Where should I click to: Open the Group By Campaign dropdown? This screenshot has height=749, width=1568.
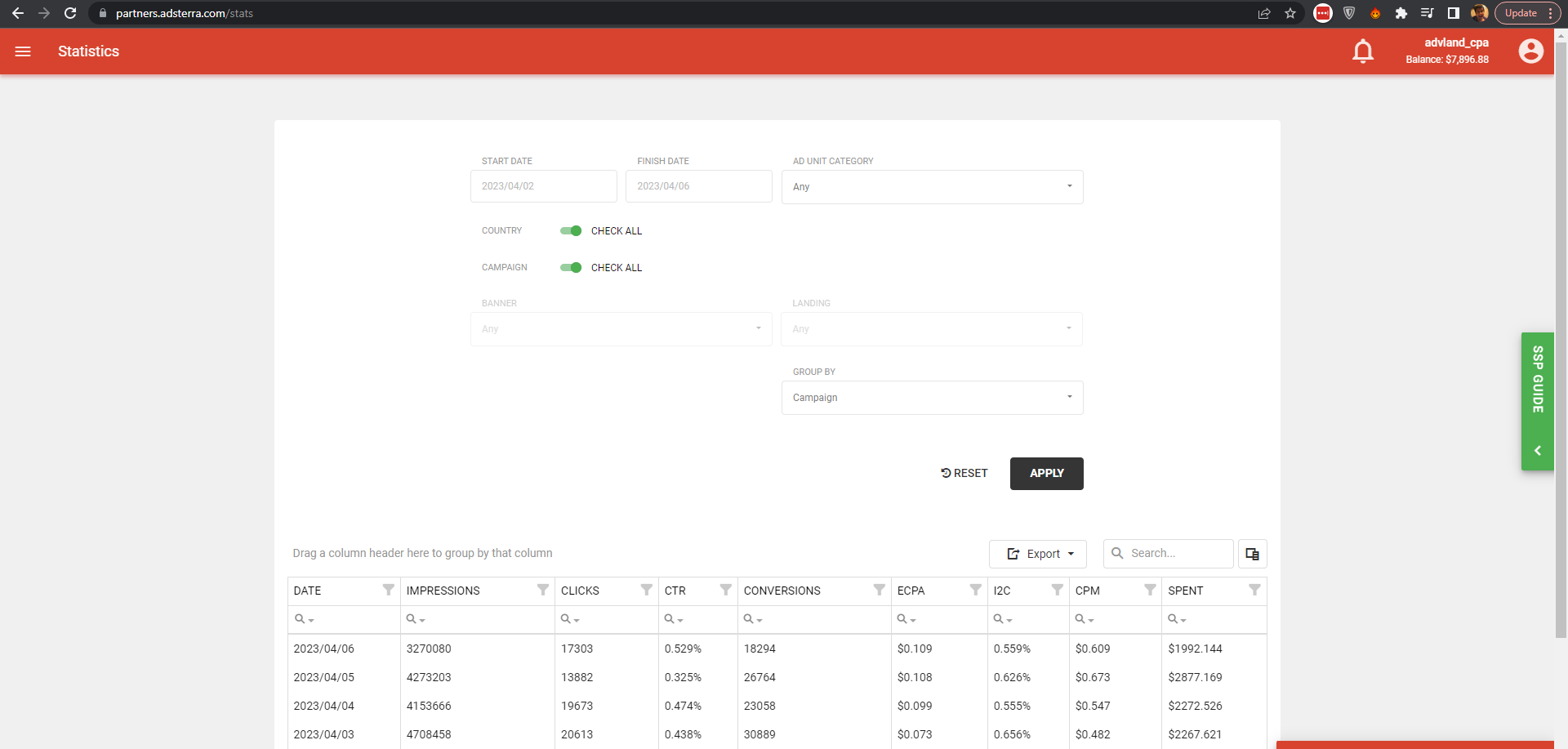[x=932, y=398]
